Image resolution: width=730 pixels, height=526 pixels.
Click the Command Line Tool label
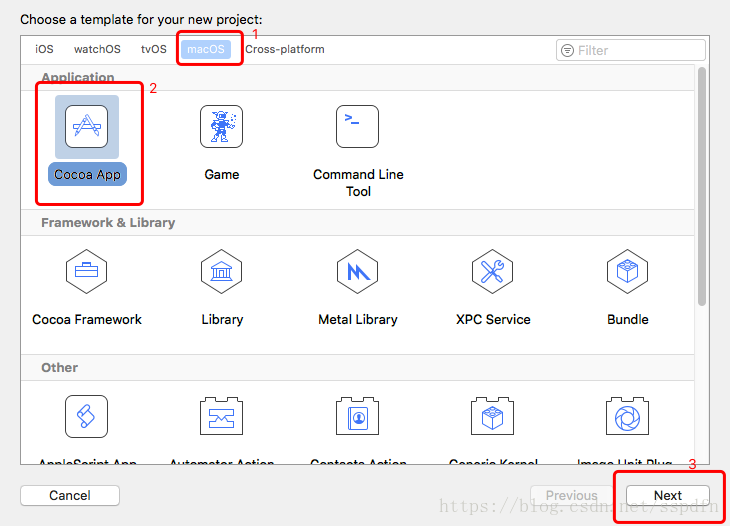click(x=358, y=183)
